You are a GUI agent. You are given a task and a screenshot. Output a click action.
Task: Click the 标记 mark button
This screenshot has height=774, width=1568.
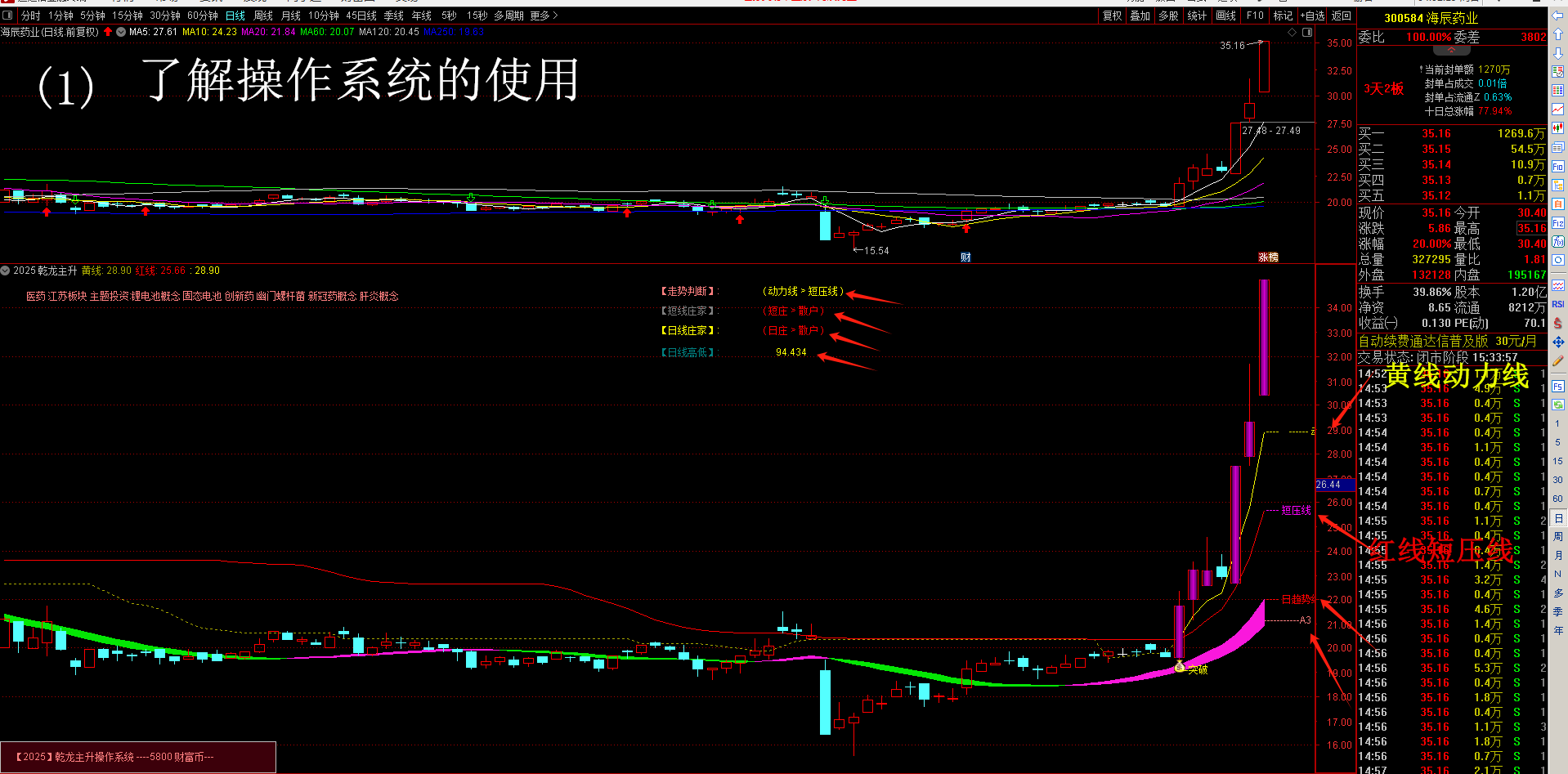tap(1284, 16)
